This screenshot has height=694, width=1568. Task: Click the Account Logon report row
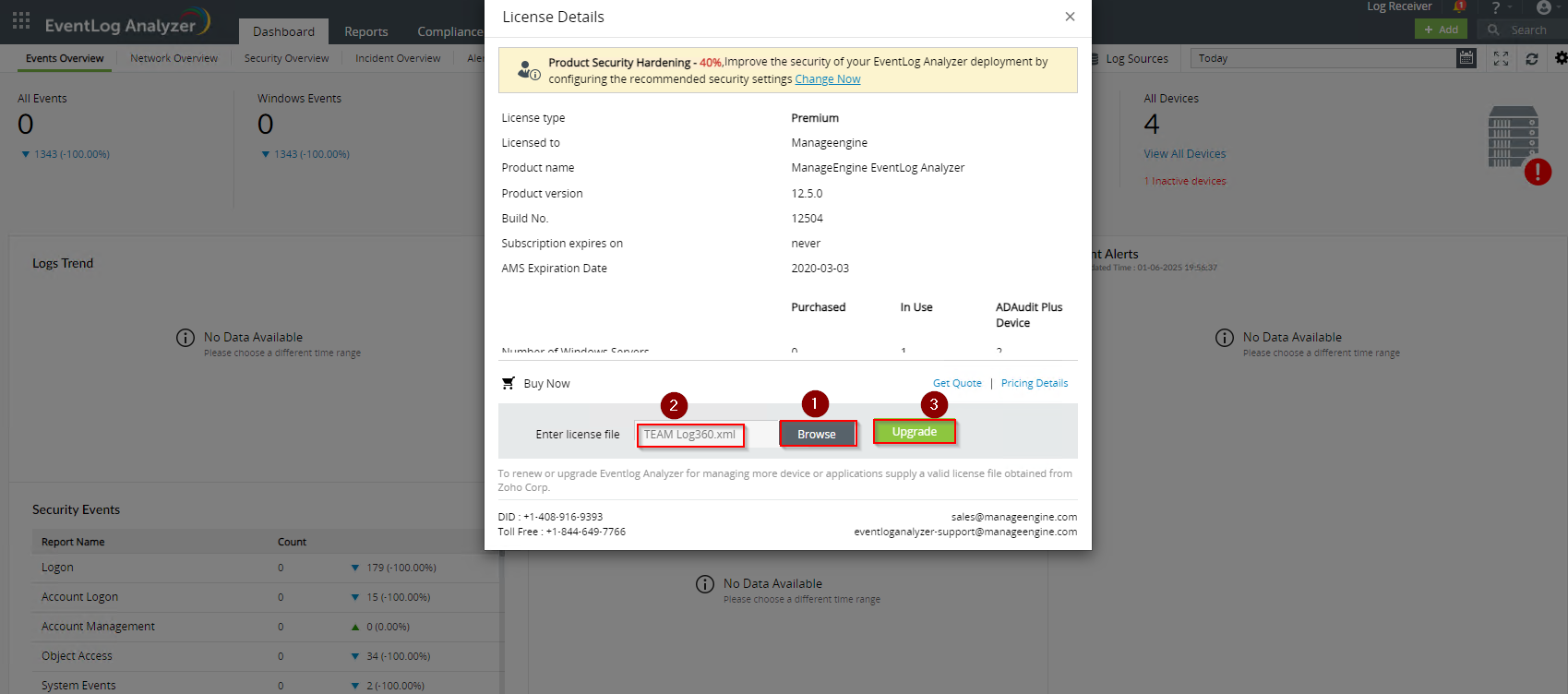267,597
